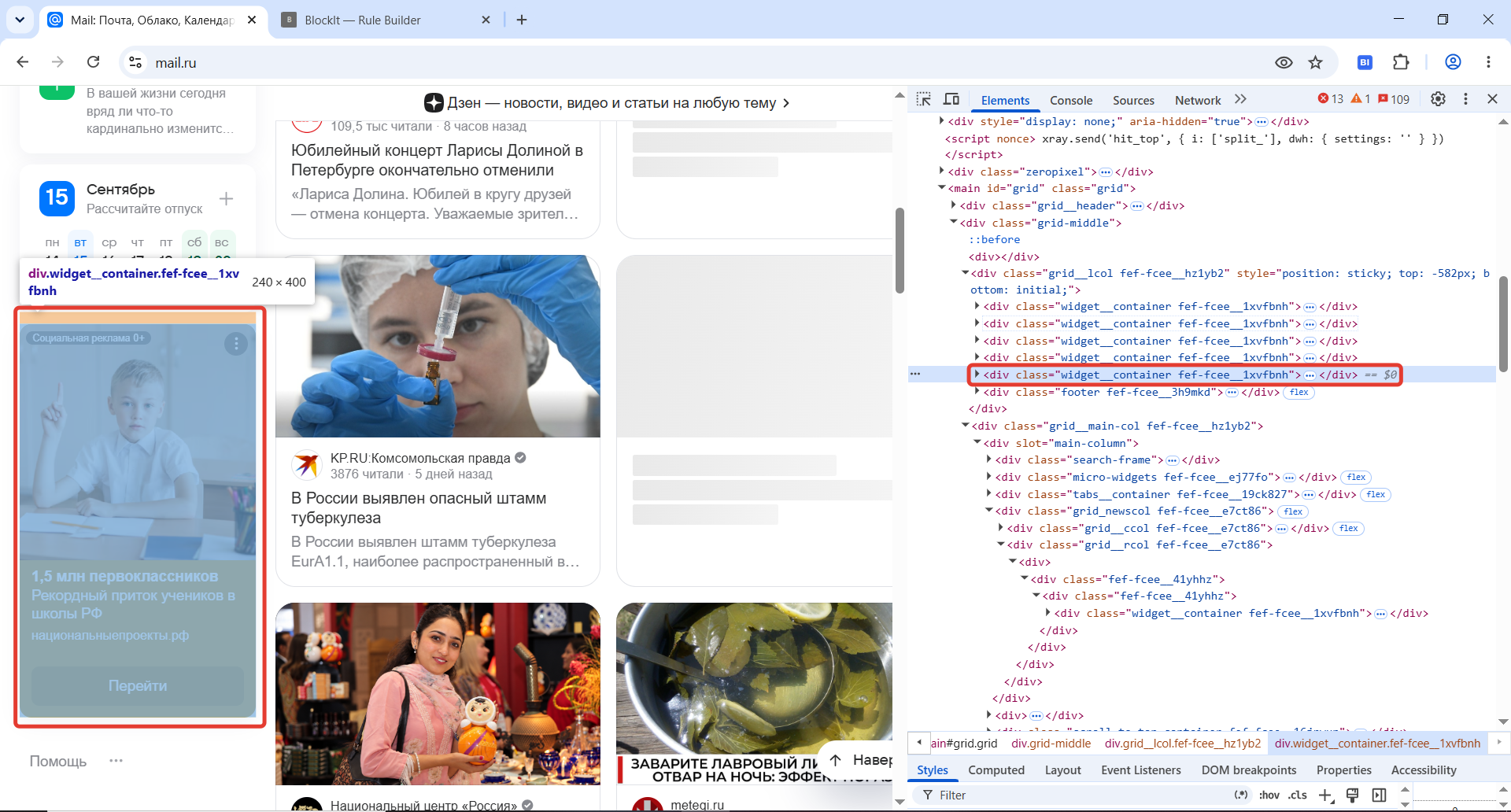This screenshot has height=812, width=1511.
Task: Open the rendering emulation paintbrush icon
Action: [1352, 795]
